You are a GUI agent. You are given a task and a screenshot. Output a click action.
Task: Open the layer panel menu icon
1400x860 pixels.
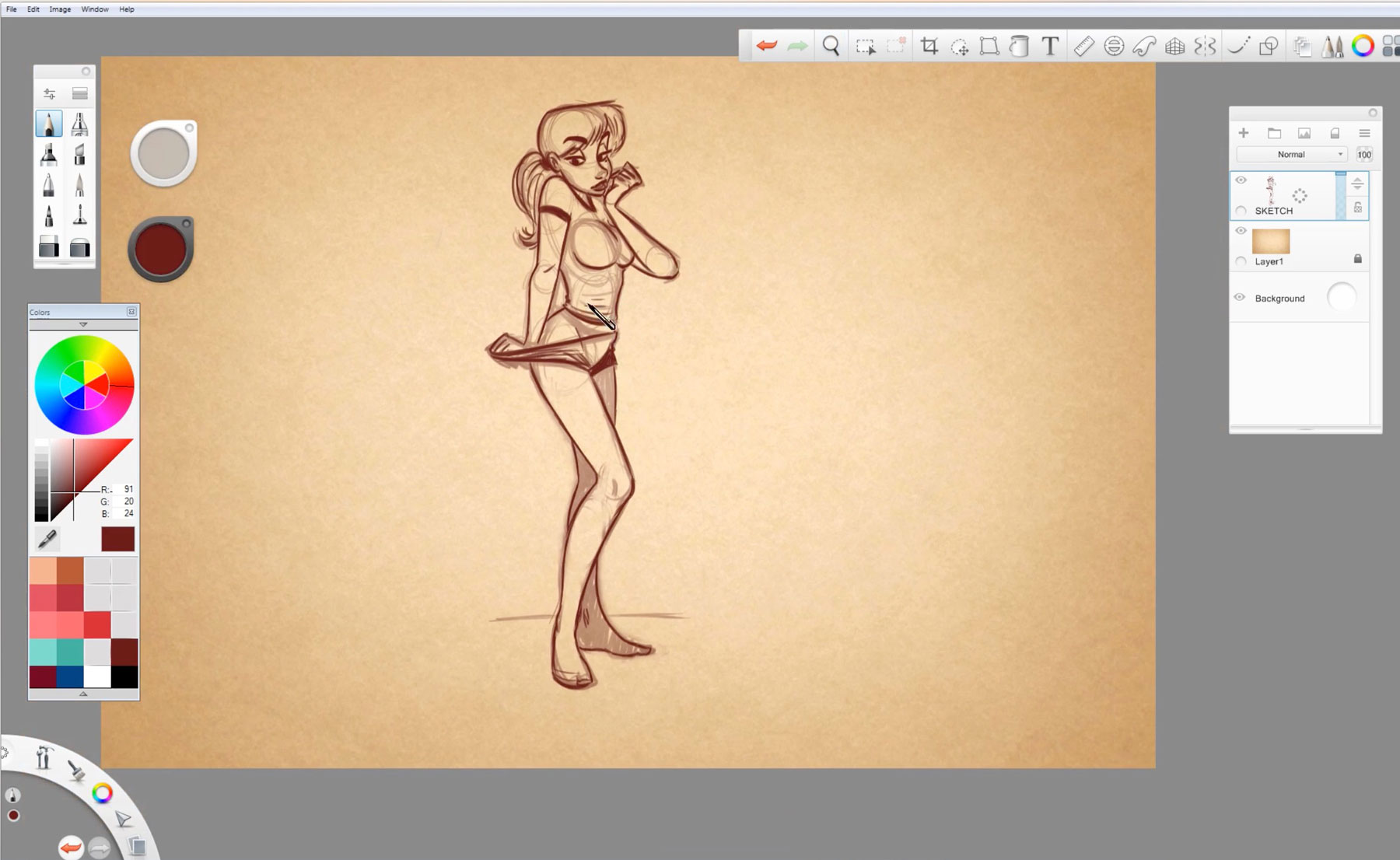point(1364,134)
